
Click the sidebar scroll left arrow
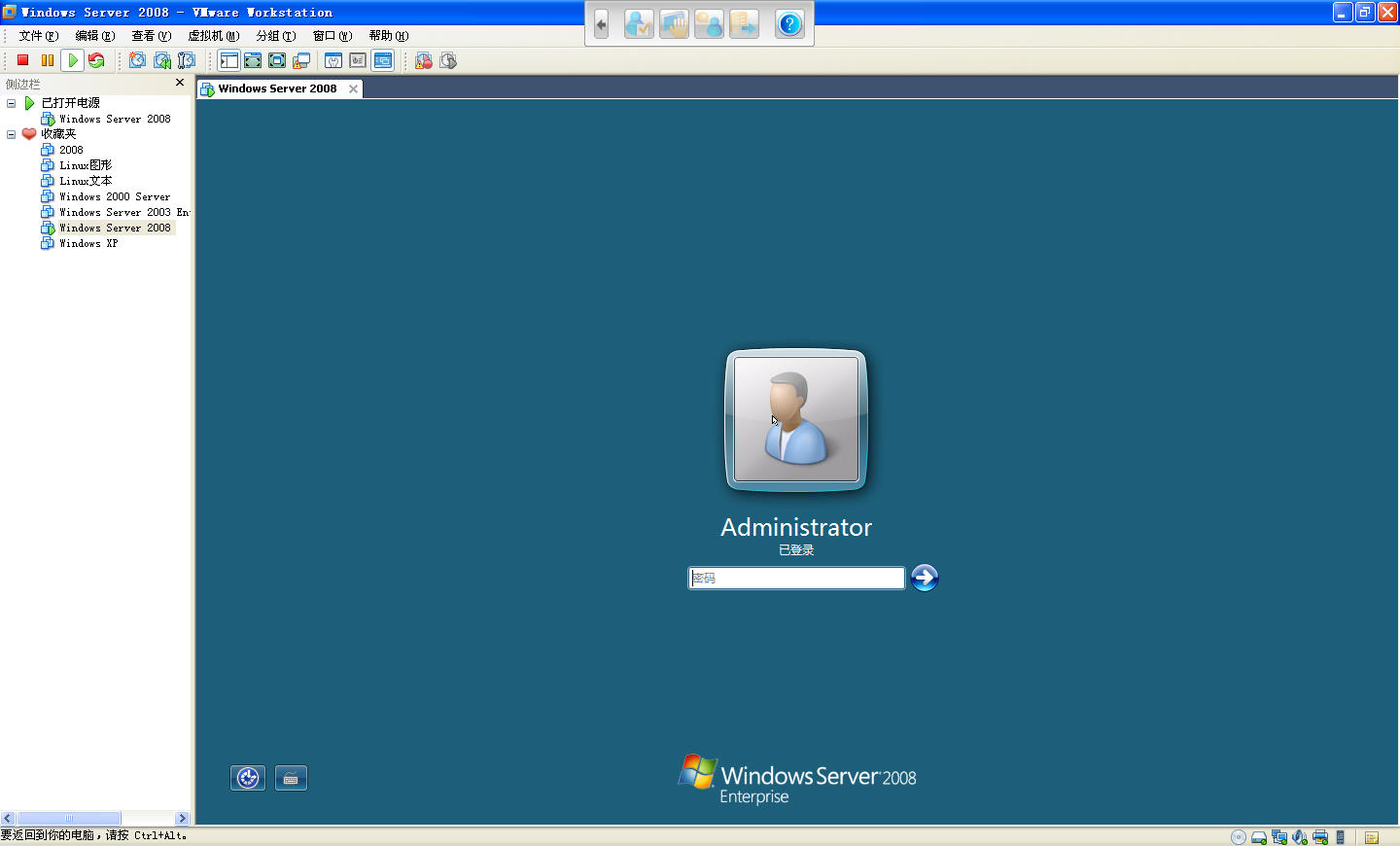[x=8, y=818]
